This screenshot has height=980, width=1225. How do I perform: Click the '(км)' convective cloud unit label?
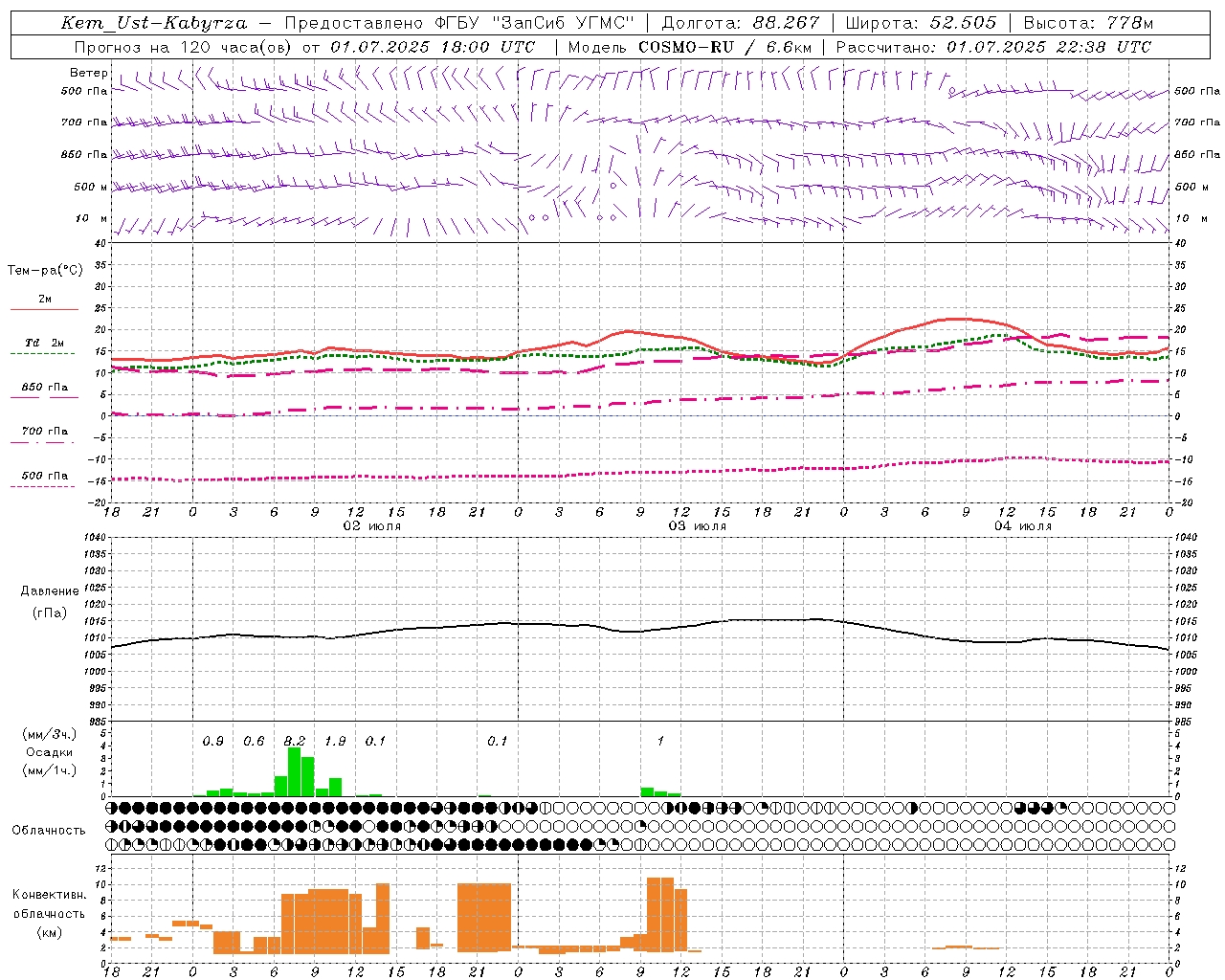pyautogui.click(x=50, y=932)
